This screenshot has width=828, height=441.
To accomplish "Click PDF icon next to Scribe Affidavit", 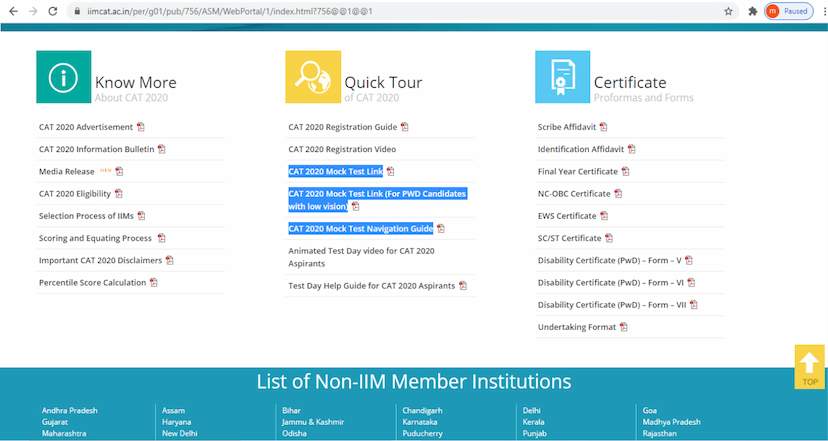I will (x=604, y=127).
